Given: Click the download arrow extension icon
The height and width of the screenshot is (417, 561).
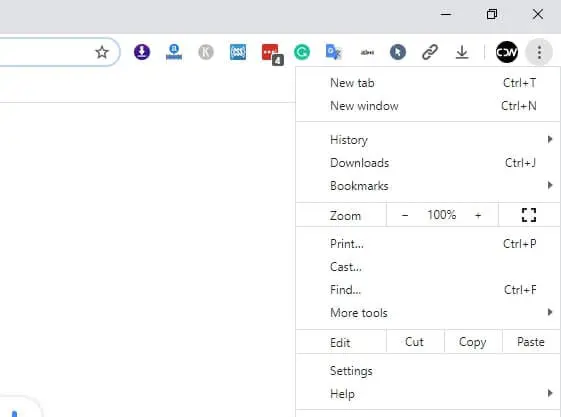Looking at the screenshot, I should pyautogui.click(x=462, y=52).
